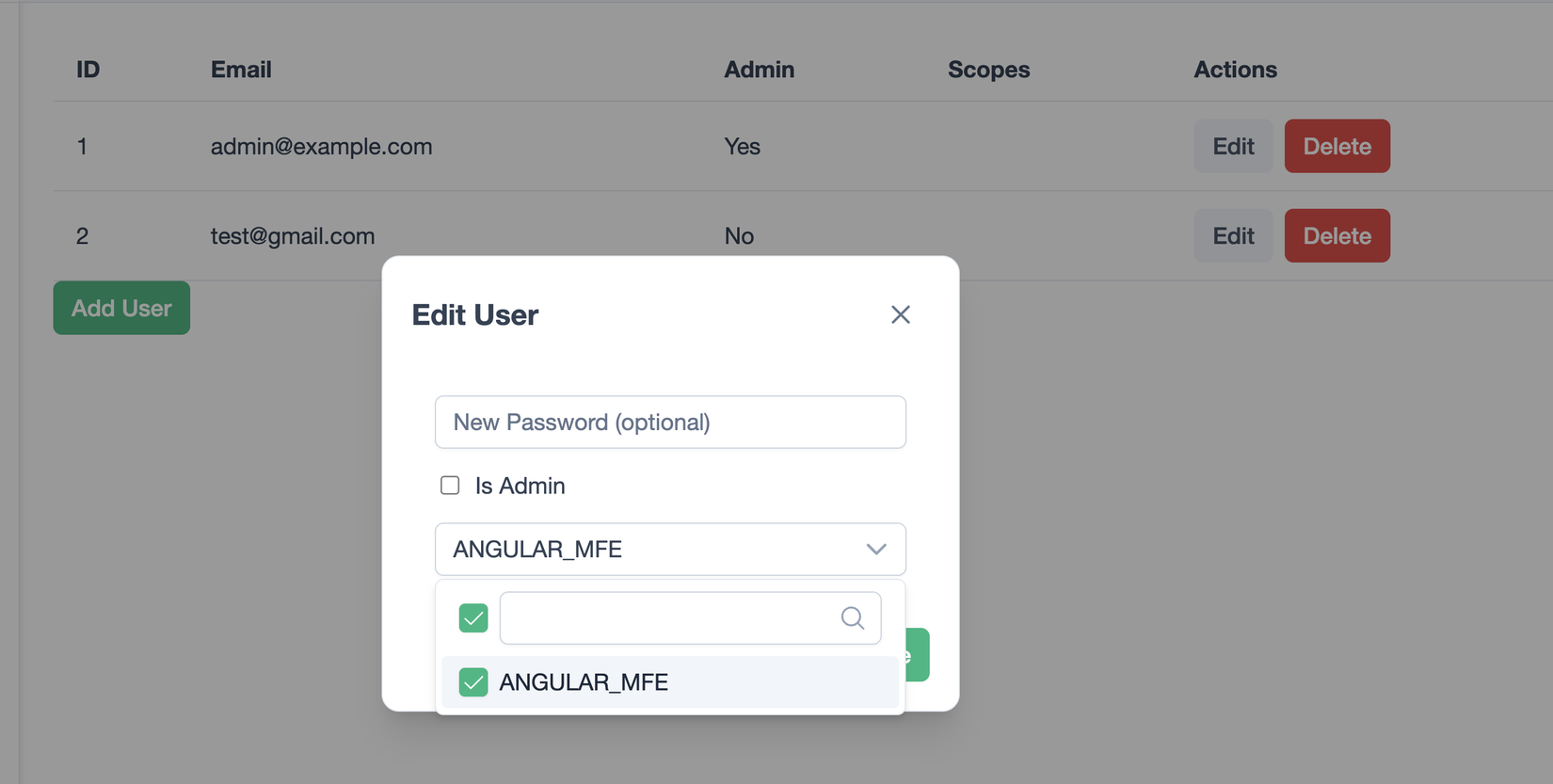
Task: Click the green save button behind dropdown
Action: 918,654
